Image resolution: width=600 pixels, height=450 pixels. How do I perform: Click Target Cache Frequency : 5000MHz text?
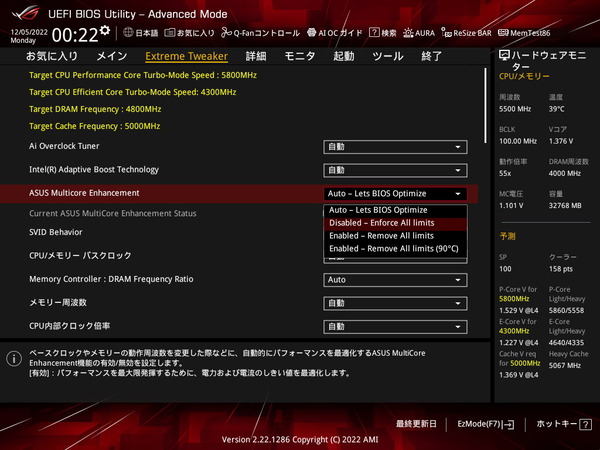(95, 126)
